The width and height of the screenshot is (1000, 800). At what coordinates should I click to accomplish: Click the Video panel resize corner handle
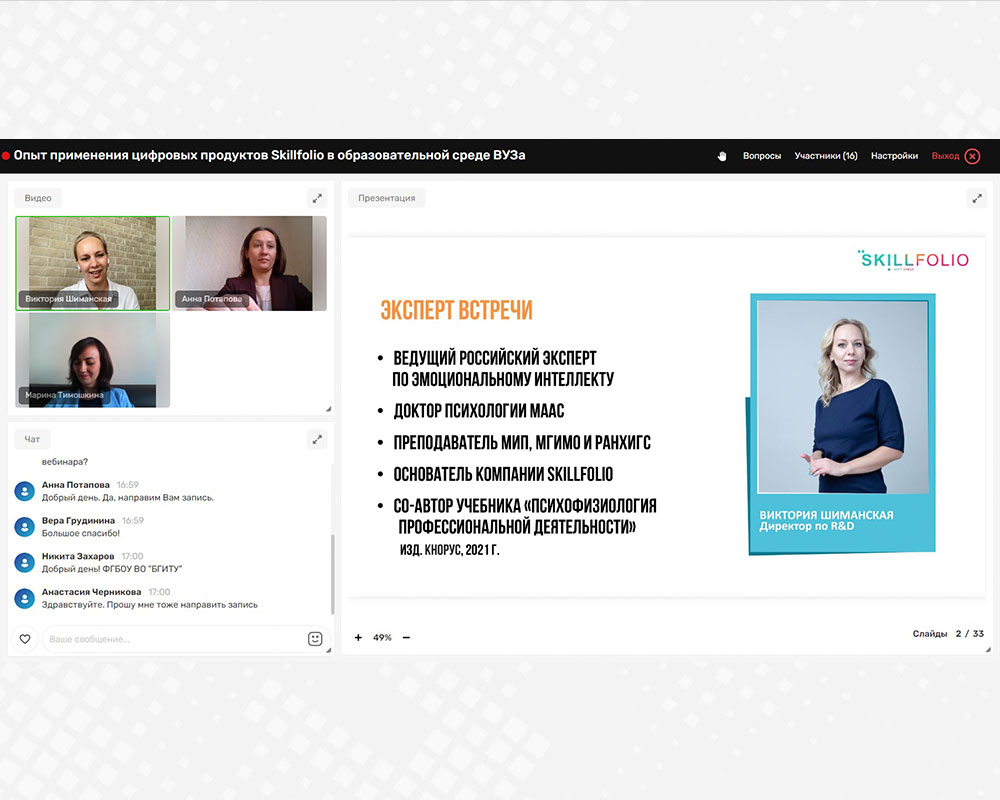click(328, 409)
